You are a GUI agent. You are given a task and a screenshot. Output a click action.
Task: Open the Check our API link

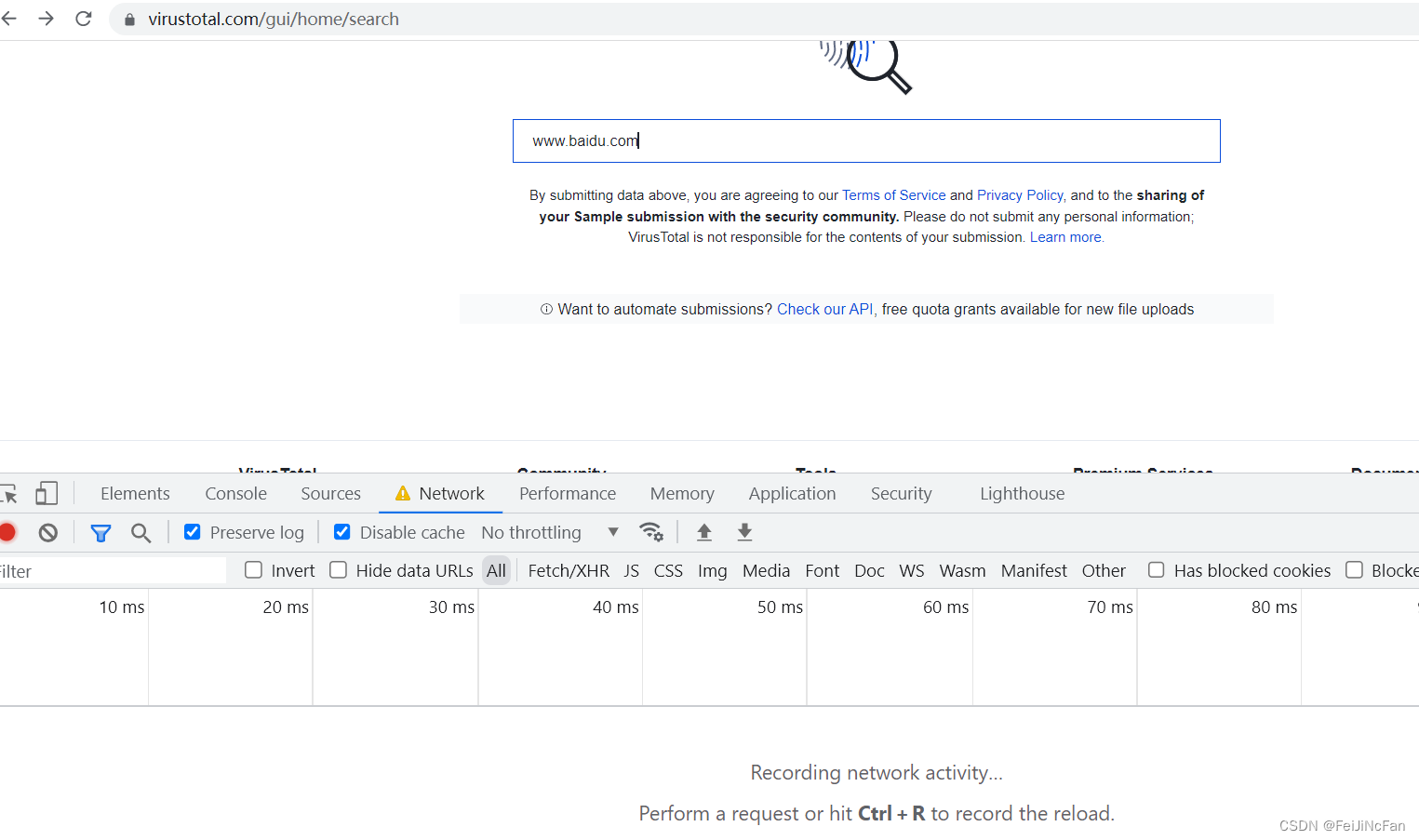click(x=824, y=309)
